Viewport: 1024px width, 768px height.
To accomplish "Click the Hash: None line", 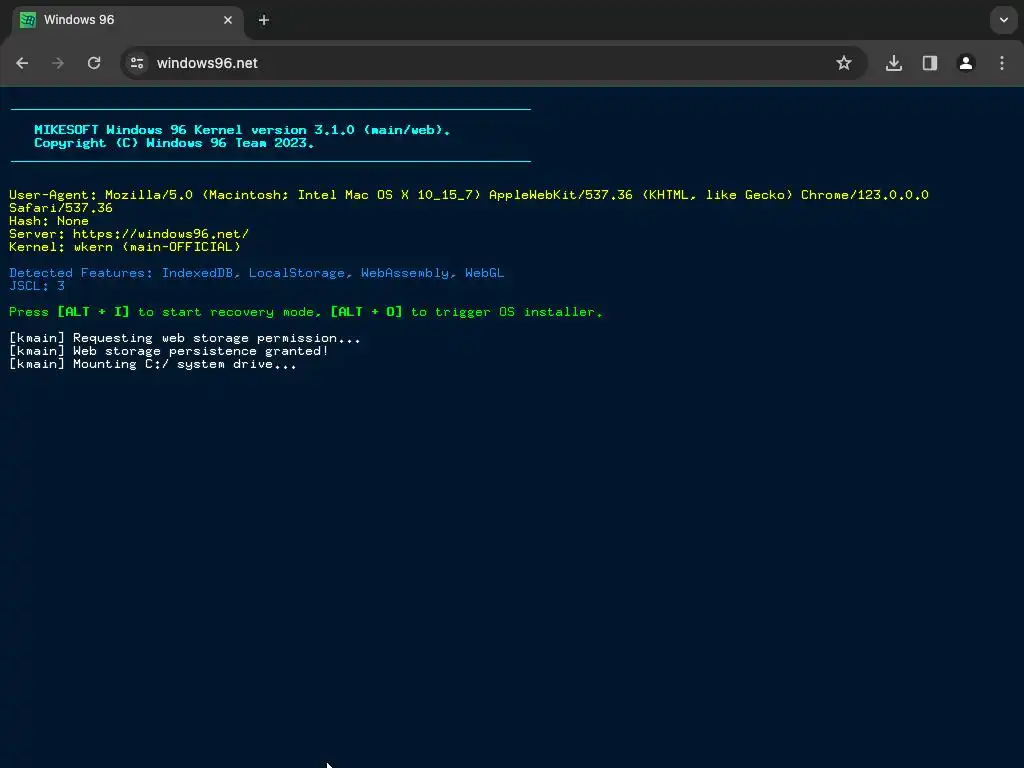I will tap(49, 221).
